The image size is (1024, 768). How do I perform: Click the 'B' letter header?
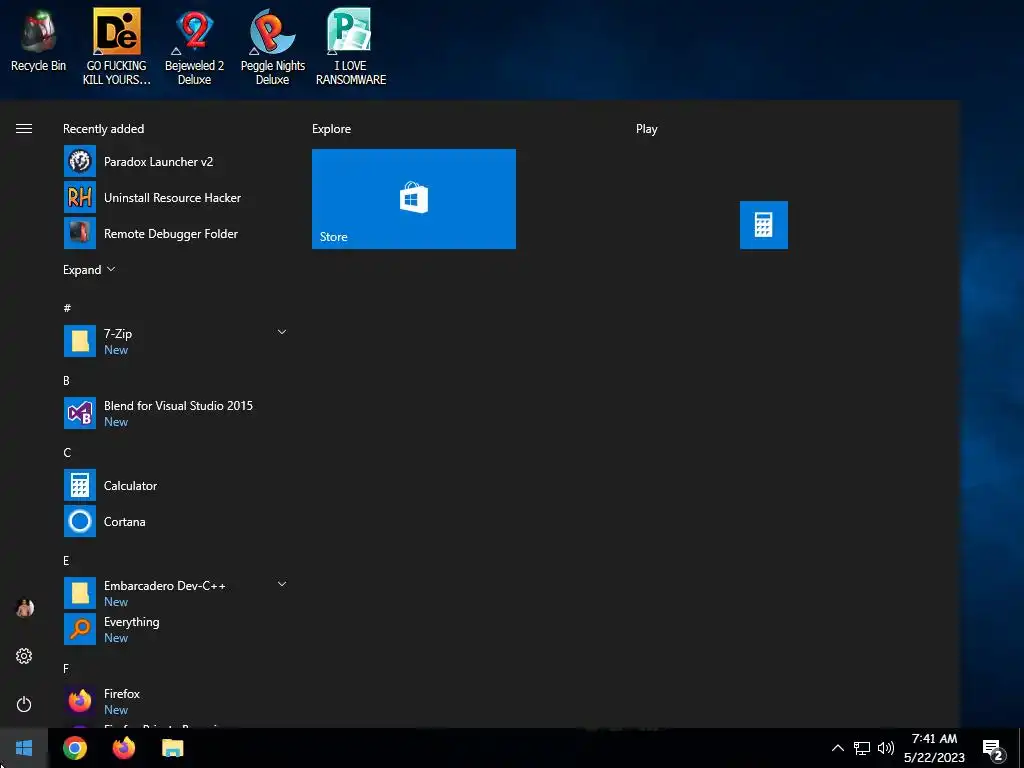click(66, 380)
